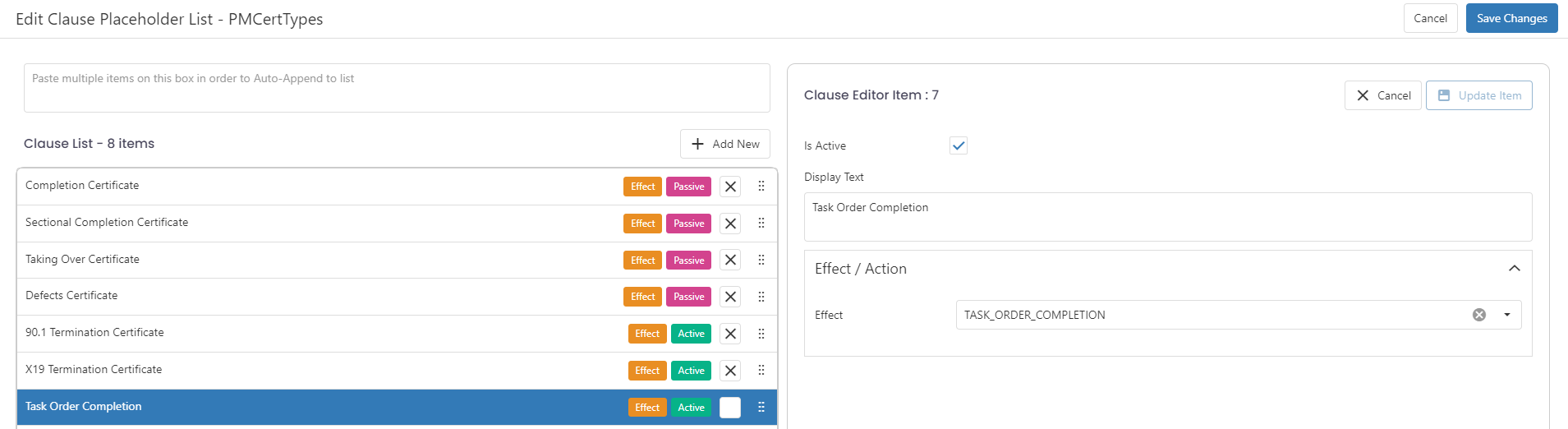Select the Defects Certificate list row
Image resolution: width=1568 pixels, height=429 pixels.
397,297
